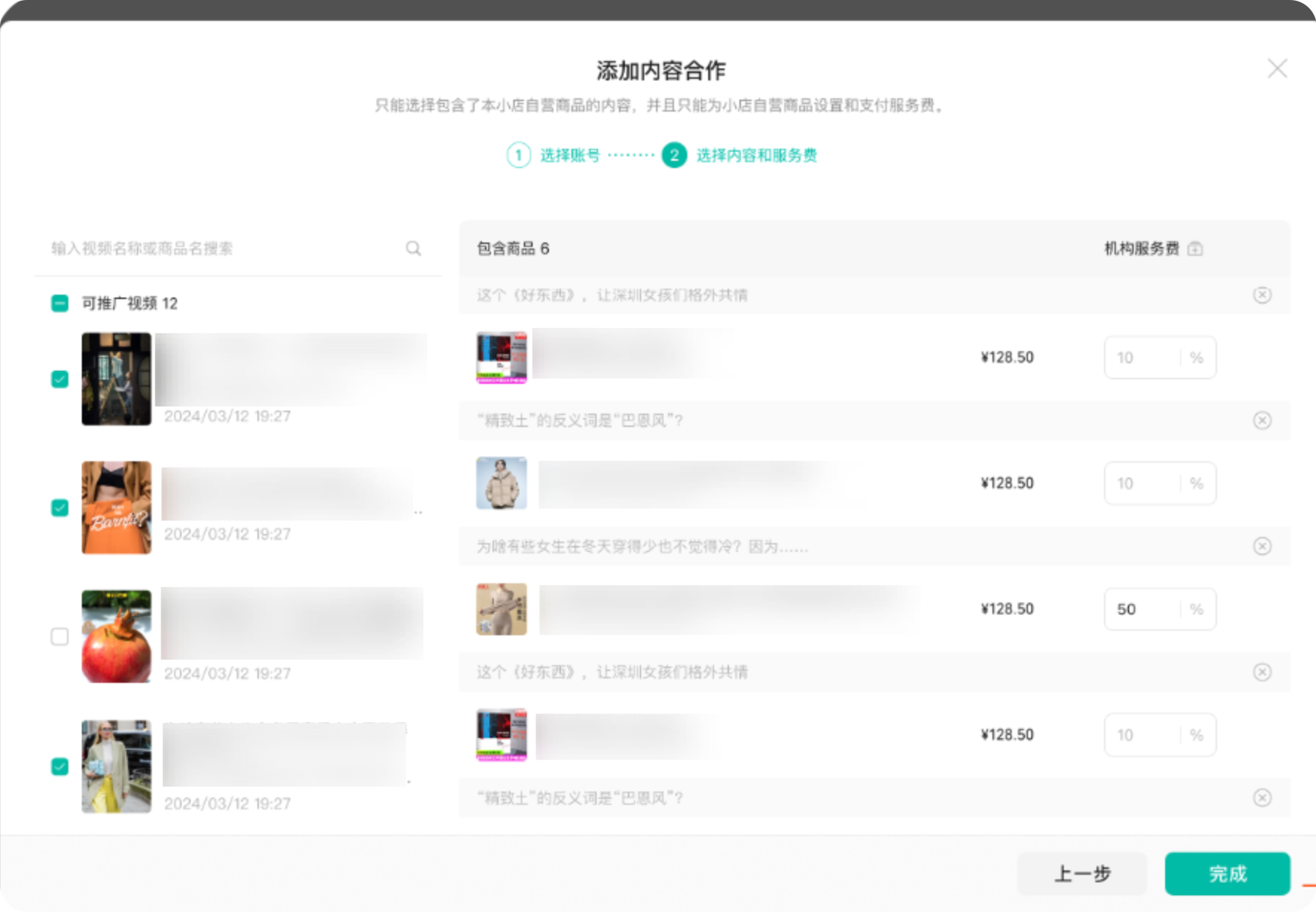Remove the 为啥有些女生 video row
Screen dimensions: 1316x912
[1262, 546]
